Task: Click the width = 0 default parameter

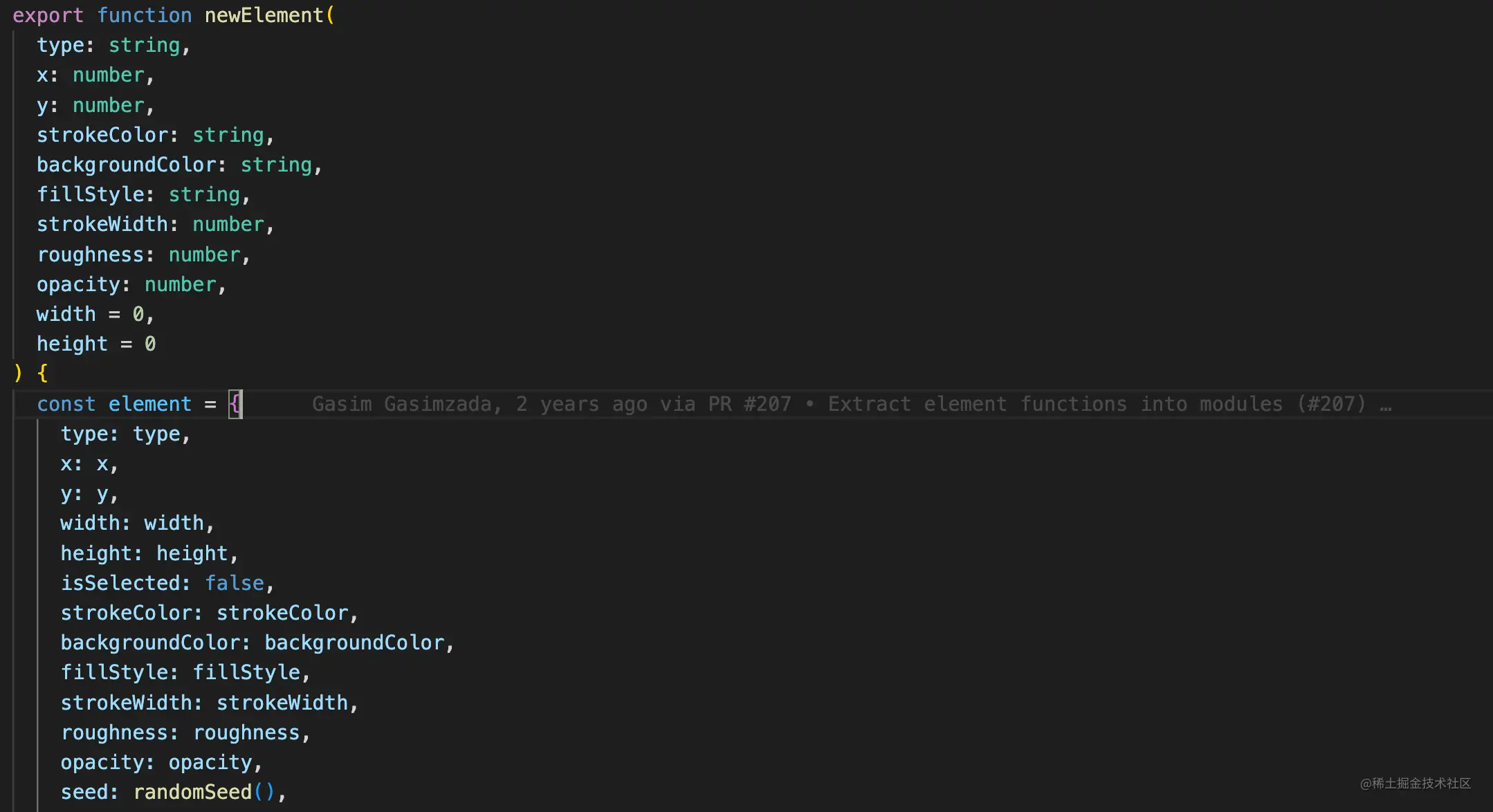Action: coord(90,314)
